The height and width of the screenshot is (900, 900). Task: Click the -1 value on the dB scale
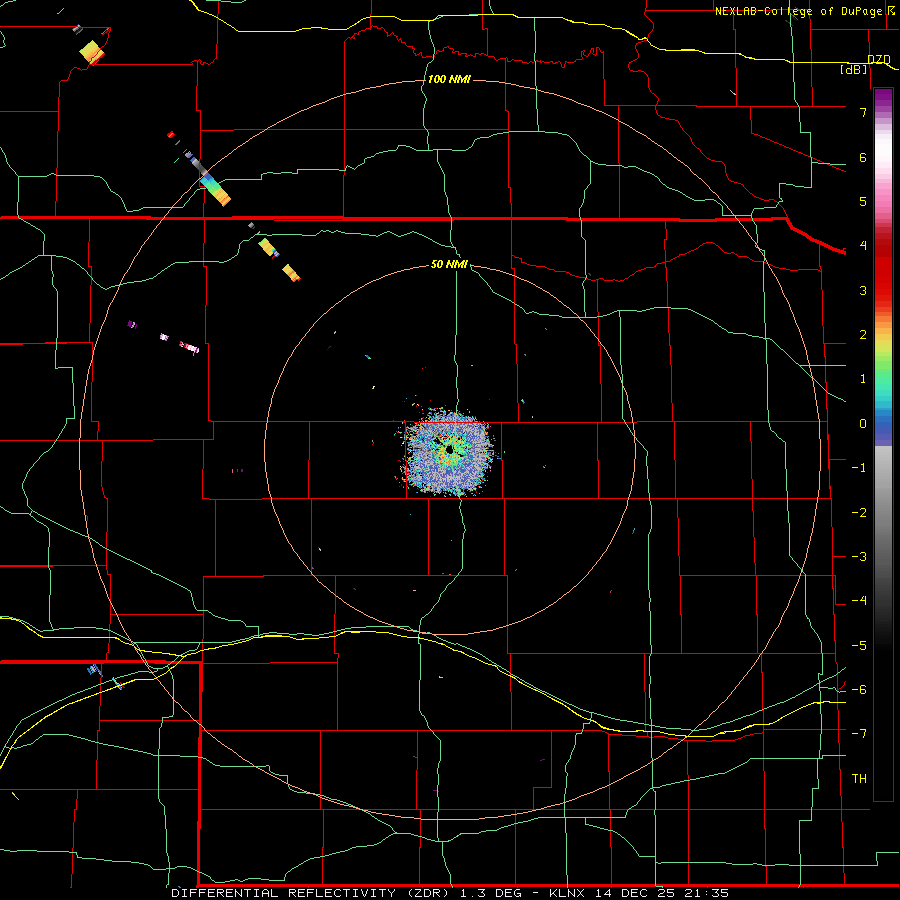point(859,468)
